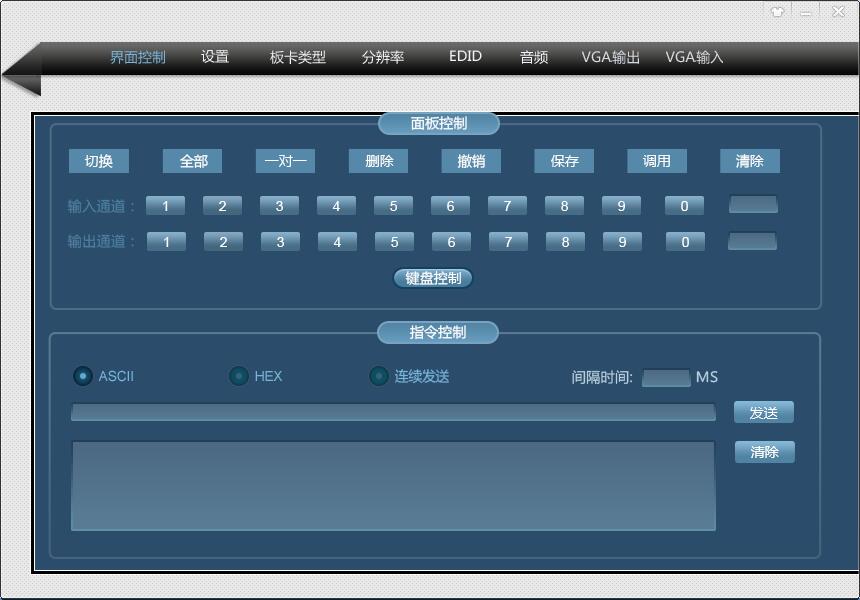Click the 撤销 undo button

coord(470,161)
